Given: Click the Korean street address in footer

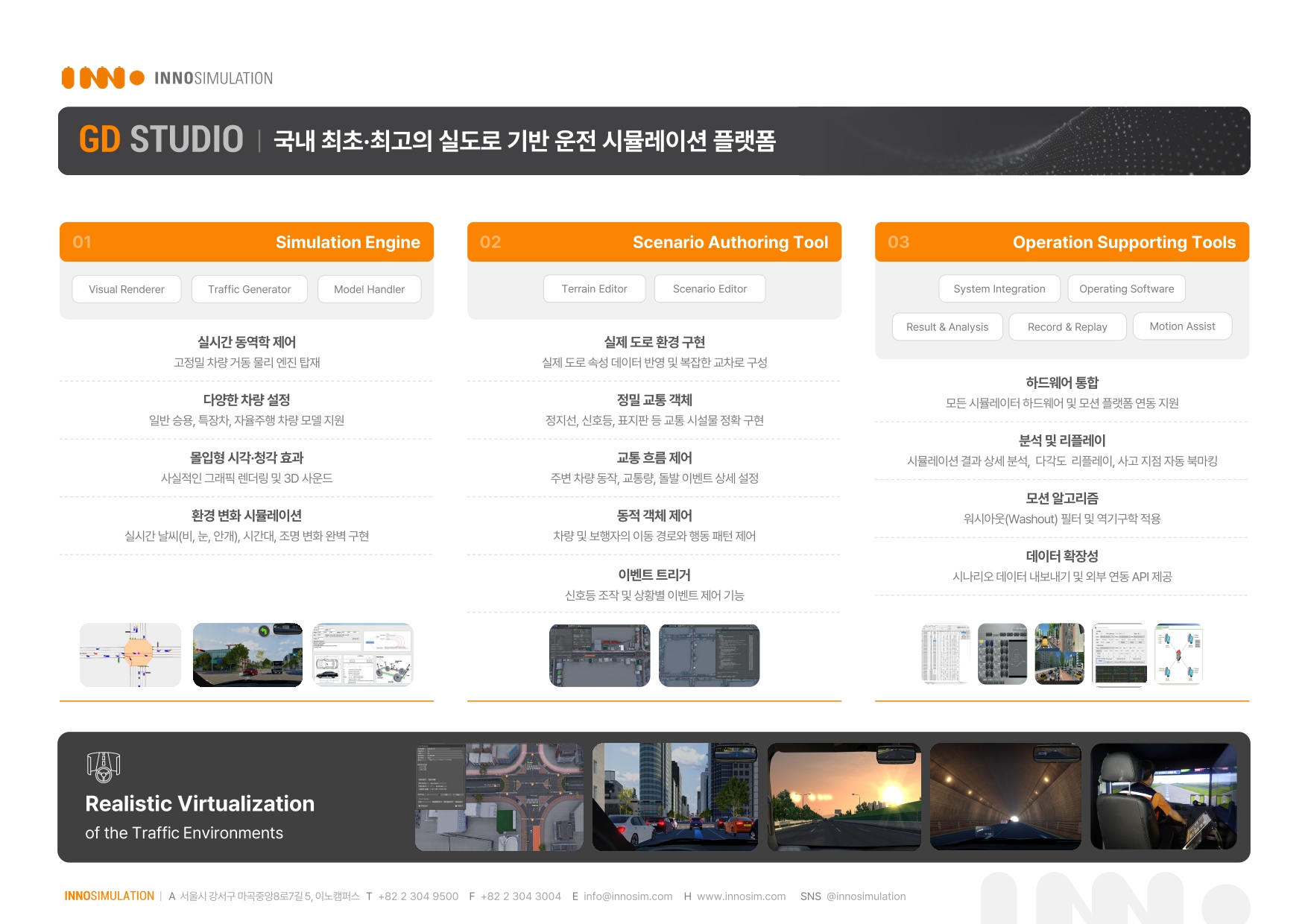Looking at the screenshot, I should tap(270, 896).
